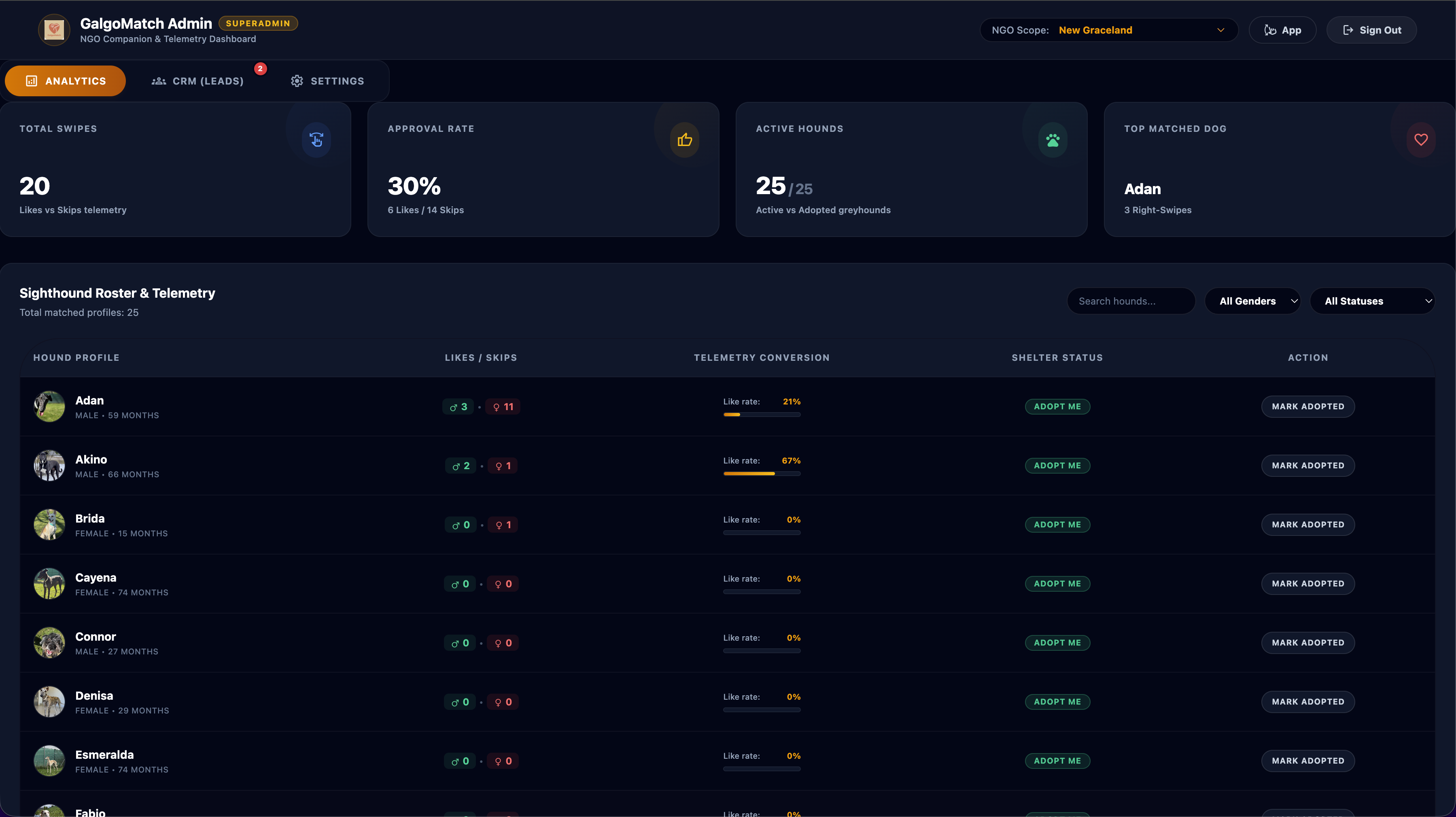The height and width of the screenshot is (817, 1456).
Task: Switch to the Settings tab
Action: (x=328, y=81)
